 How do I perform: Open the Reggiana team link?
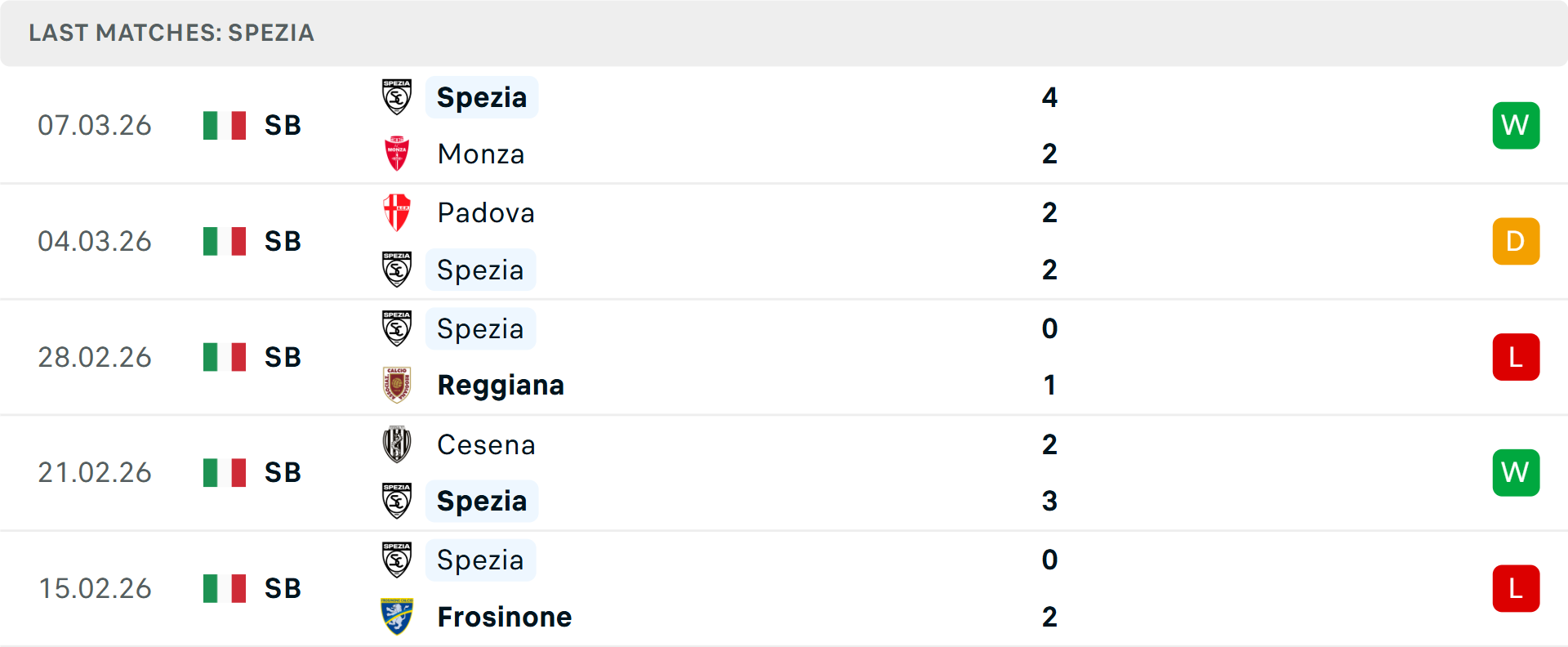[x=501, y=385]
